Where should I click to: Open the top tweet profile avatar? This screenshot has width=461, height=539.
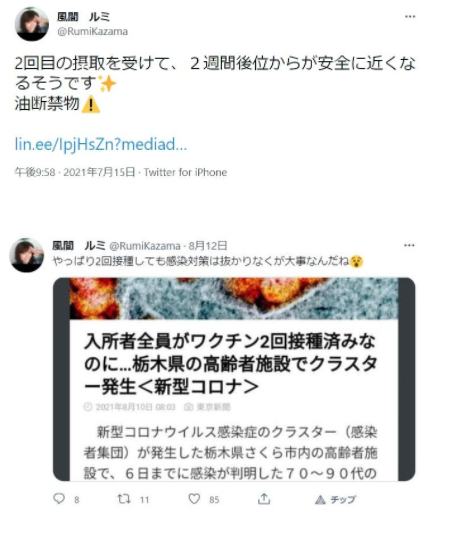32,24
